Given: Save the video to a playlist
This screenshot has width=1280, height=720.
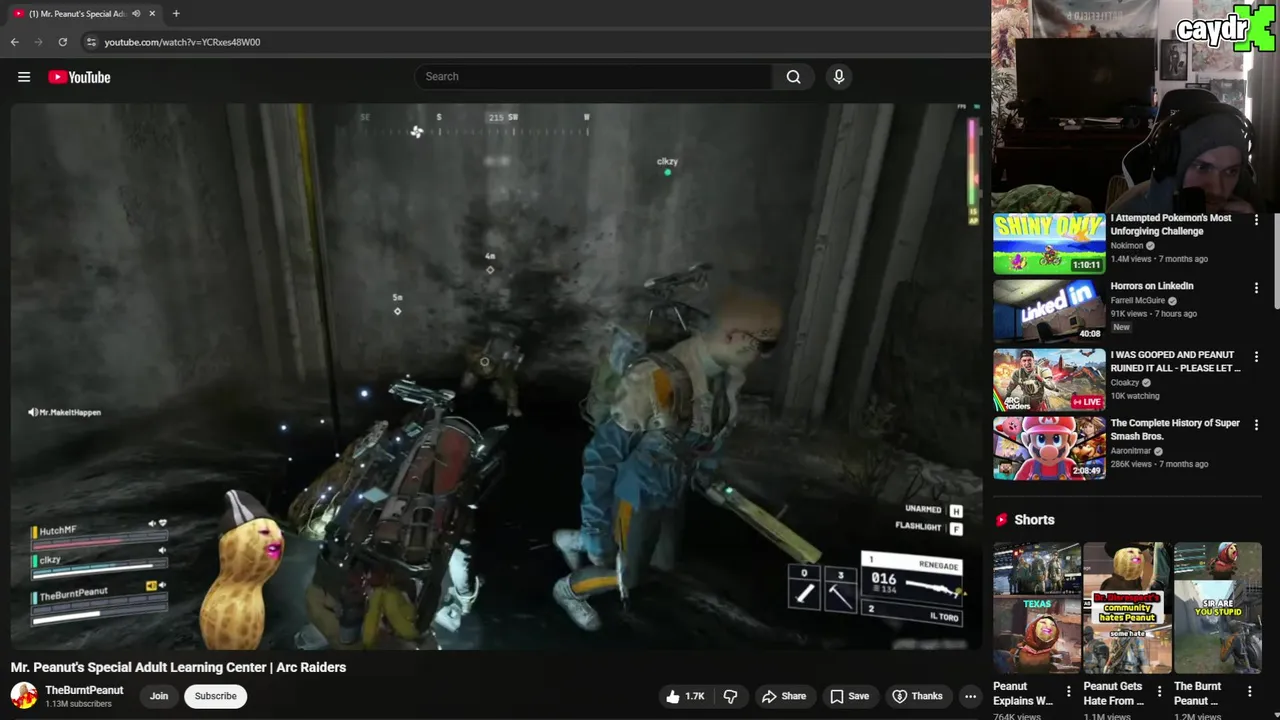Looking at the screenshot, I should tap(850, 696).
